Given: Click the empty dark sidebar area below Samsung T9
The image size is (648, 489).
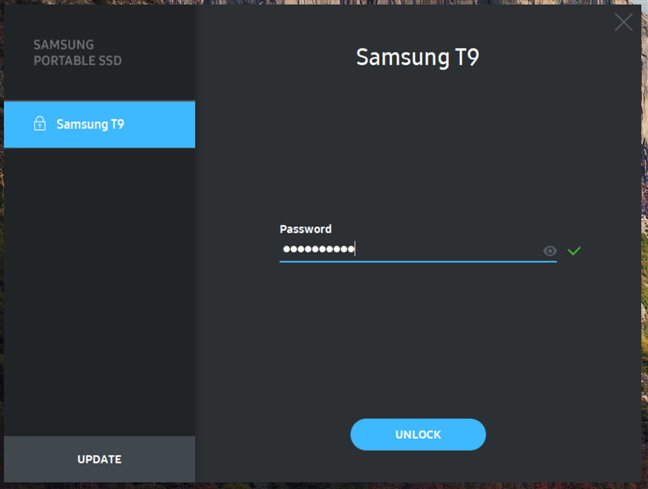Looking at the screenshot, I should (x=100, y=289).
